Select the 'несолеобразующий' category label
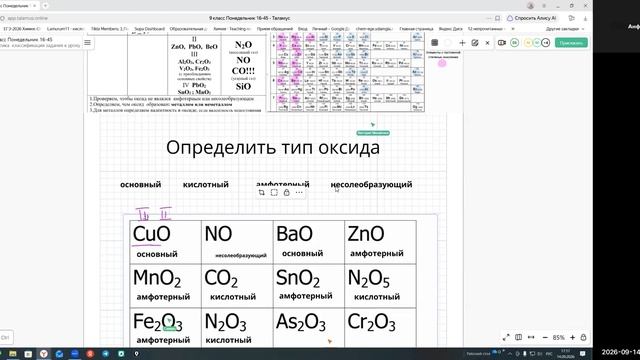 click(371, 184)
